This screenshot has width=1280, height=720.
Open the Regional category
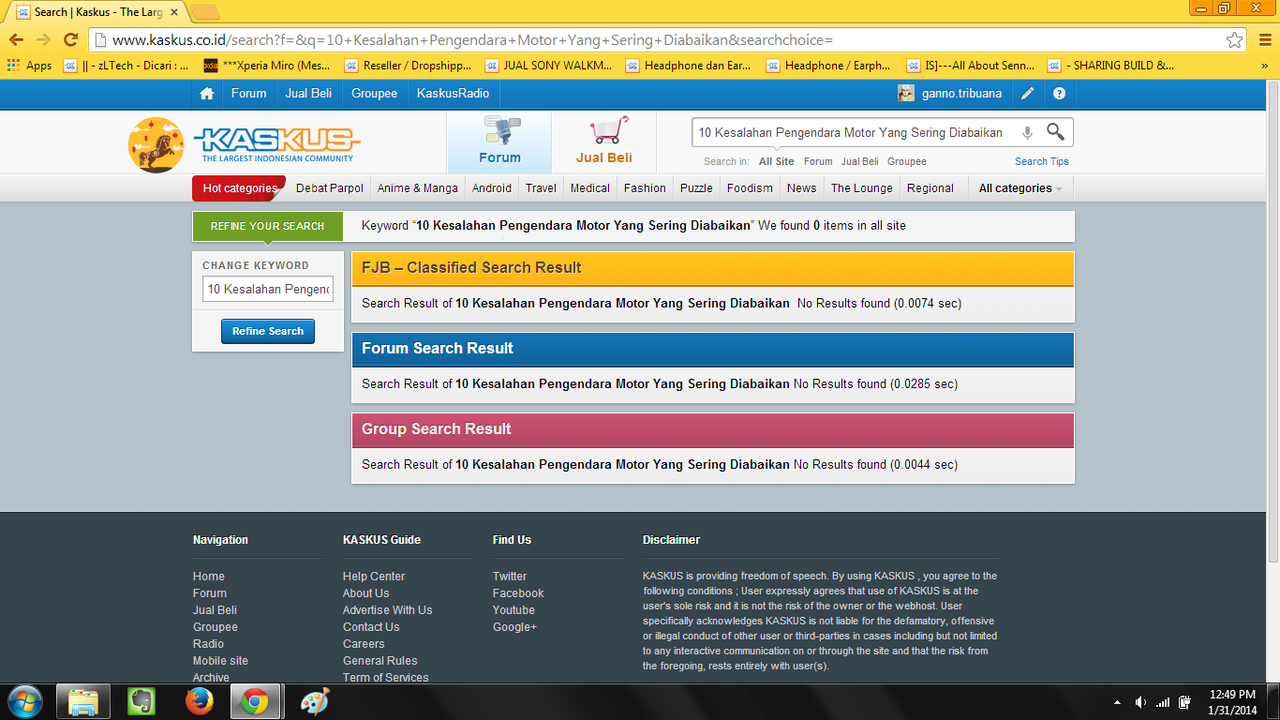tap(930, 188)
